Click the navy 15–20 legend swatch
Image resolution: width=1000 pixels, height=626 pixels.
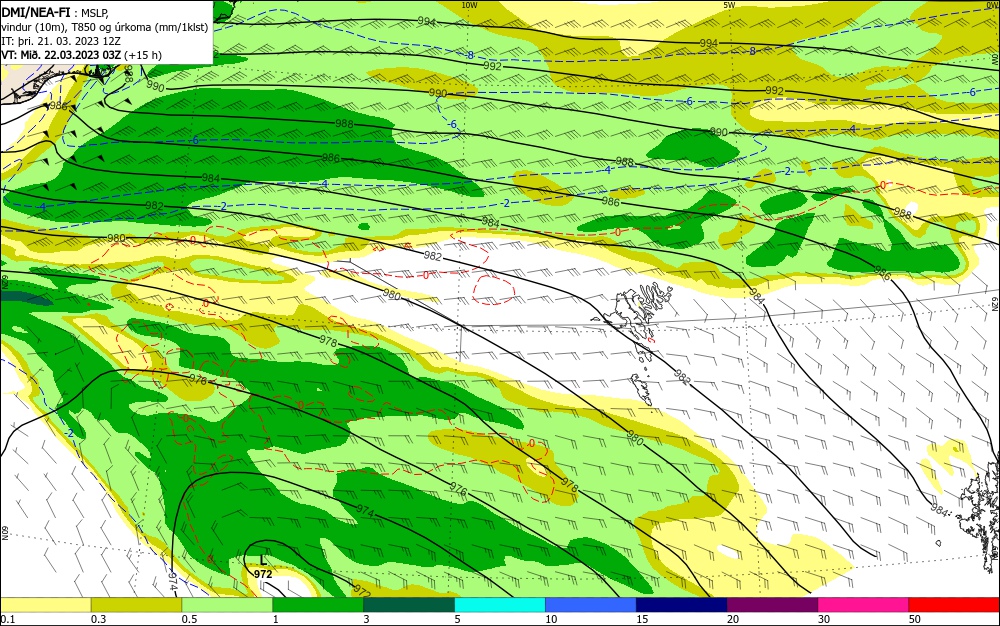682,605
